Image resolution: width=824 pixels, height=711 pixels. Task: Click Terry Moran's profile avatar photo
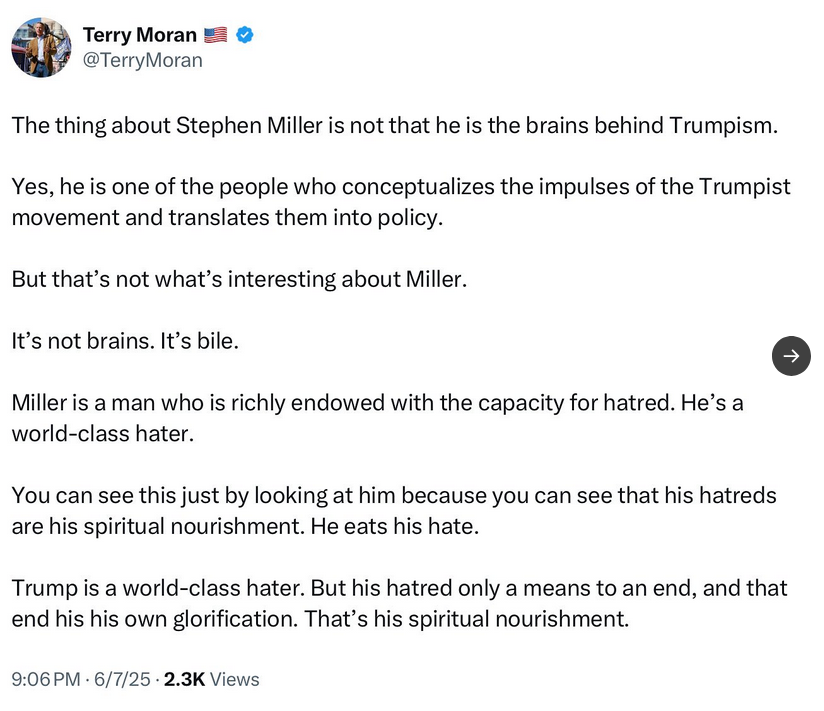tap(41, 47)
